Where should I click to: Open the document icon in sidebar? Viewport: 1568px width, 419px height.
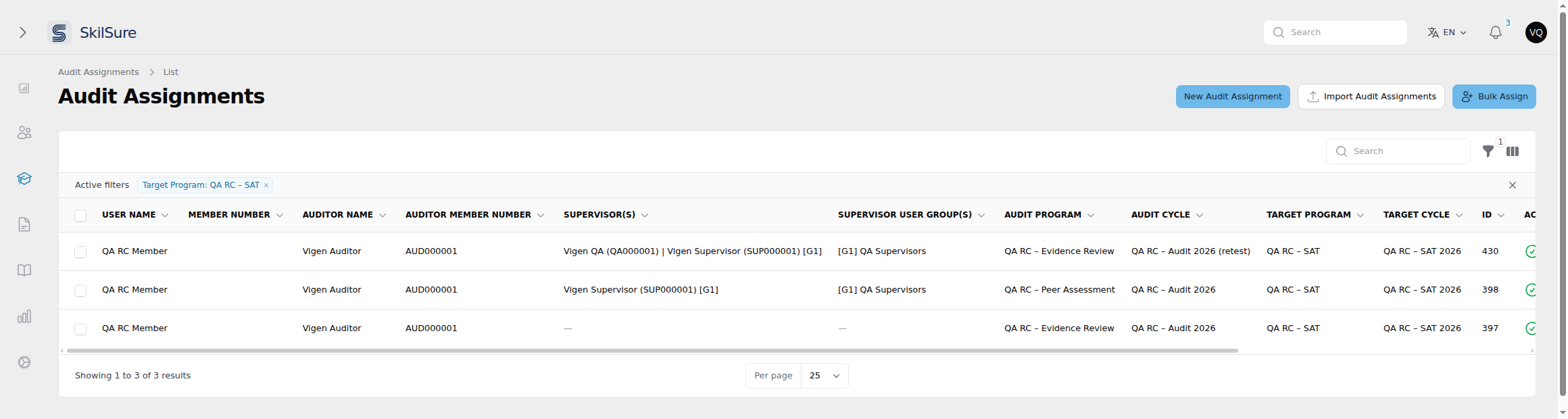(24, 224)
